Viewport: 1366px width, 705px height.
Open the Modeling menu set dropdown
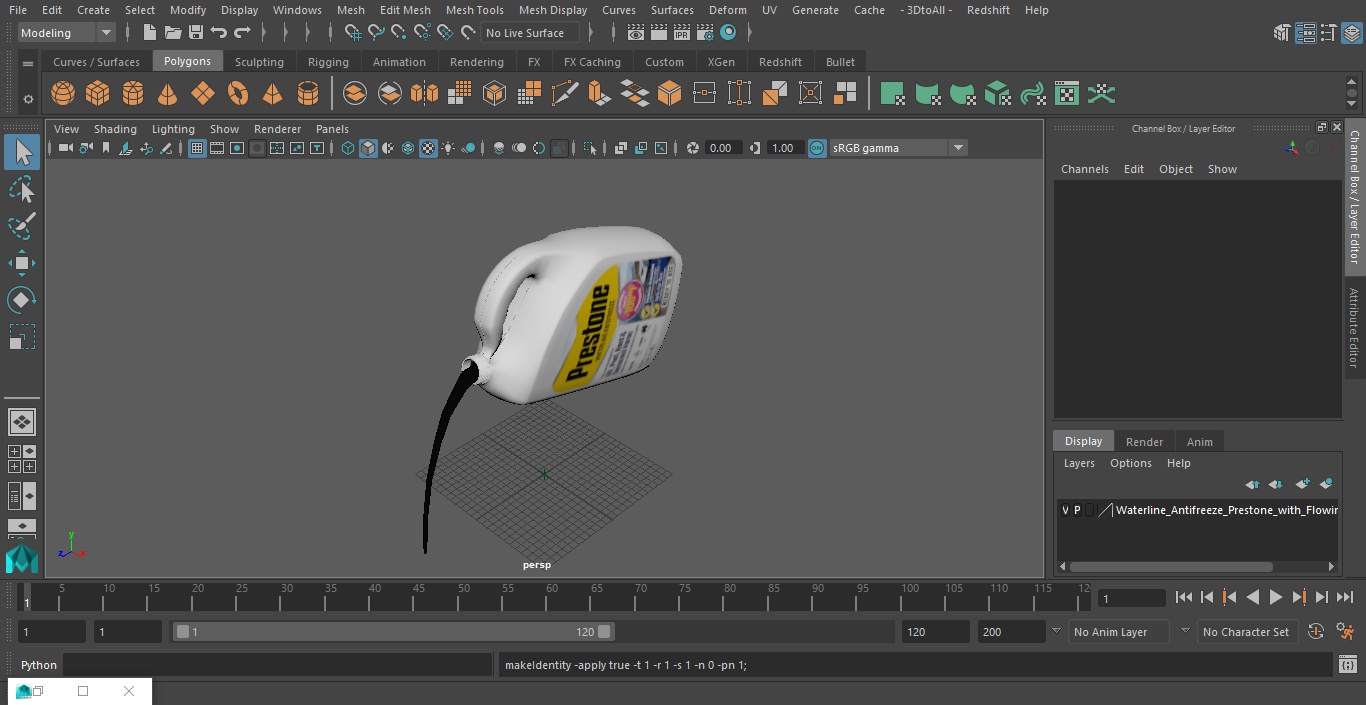pos(67,33)
